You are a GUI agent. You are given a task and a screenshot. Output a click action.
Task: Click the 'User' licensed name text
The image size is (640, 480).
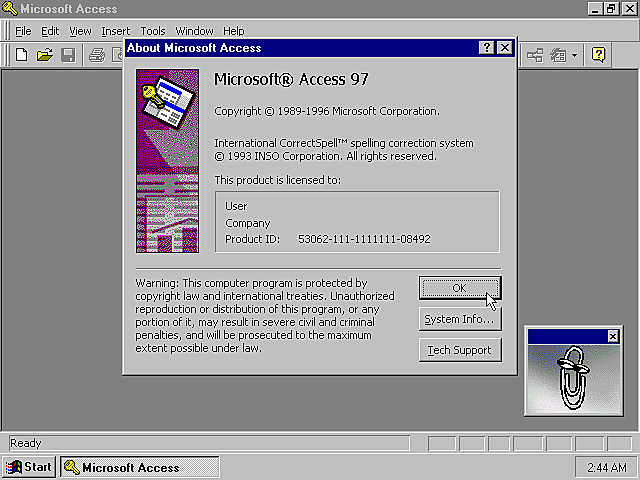point(236,206)
